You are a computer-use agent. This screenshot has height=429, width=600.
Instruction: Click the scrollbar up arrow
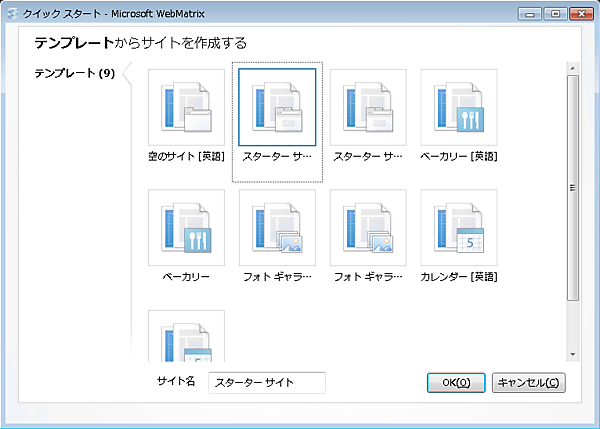pos(572,68)
